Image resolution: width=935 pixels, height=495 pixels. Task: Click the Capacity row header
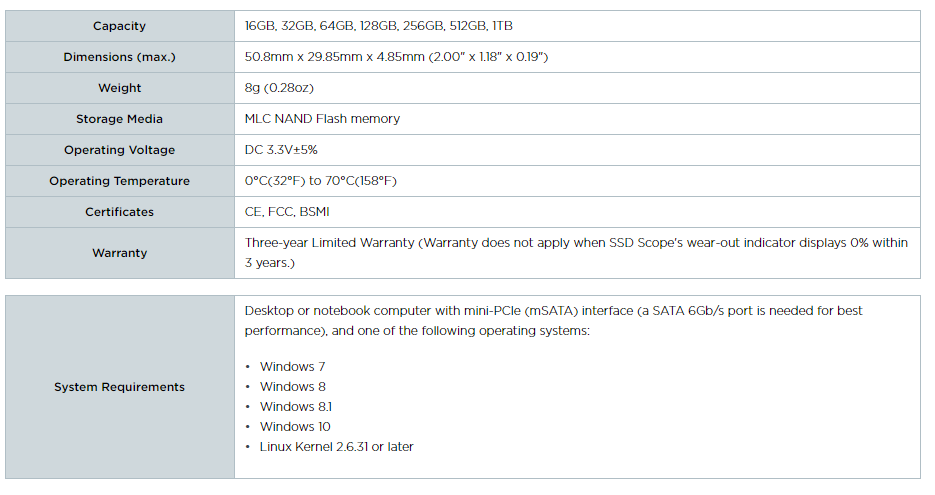tap(119, 26)
